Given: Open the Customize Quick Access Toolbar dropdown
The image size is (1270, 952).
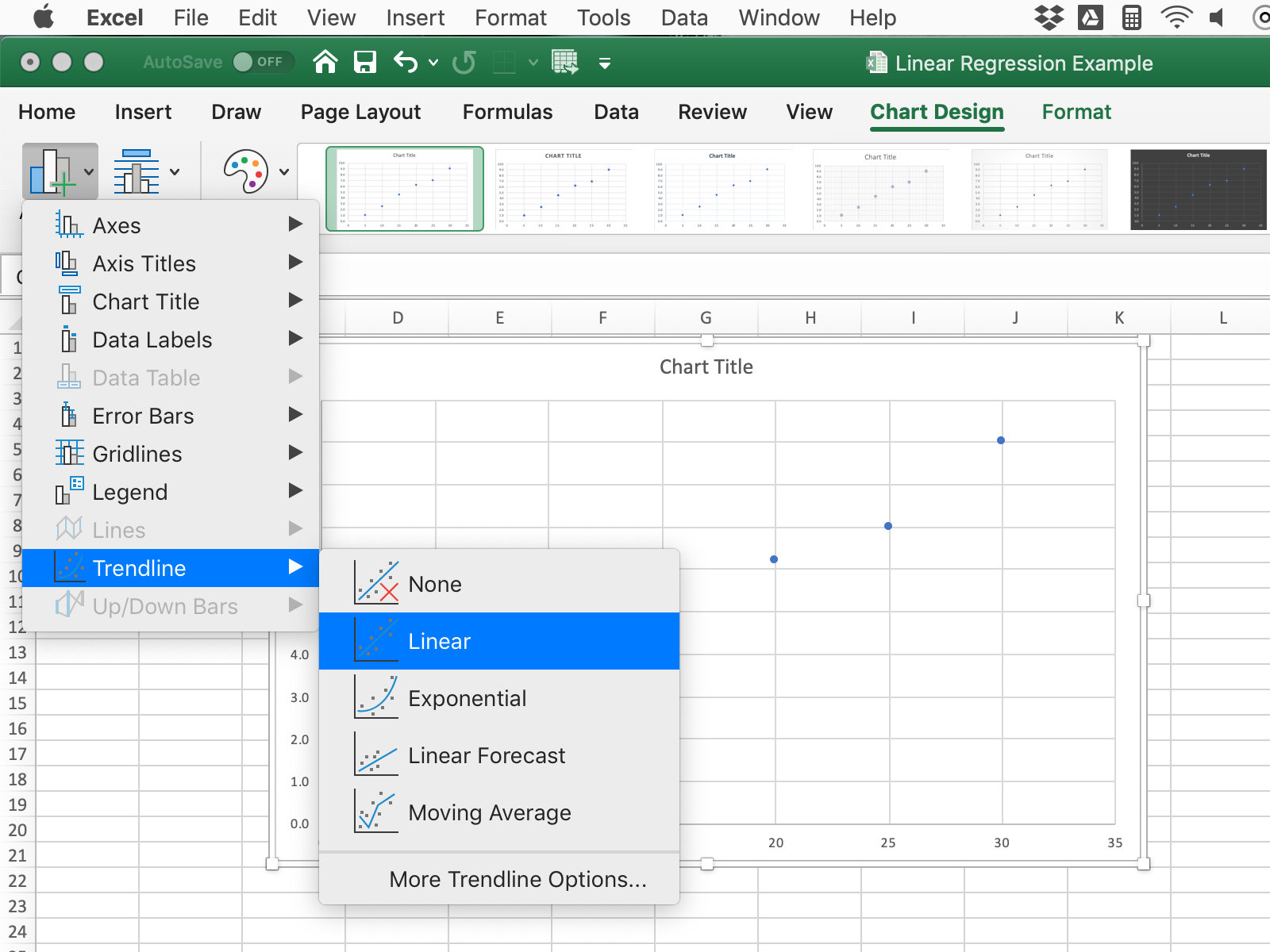Looking at the screenshot, I should coord(605,63).
